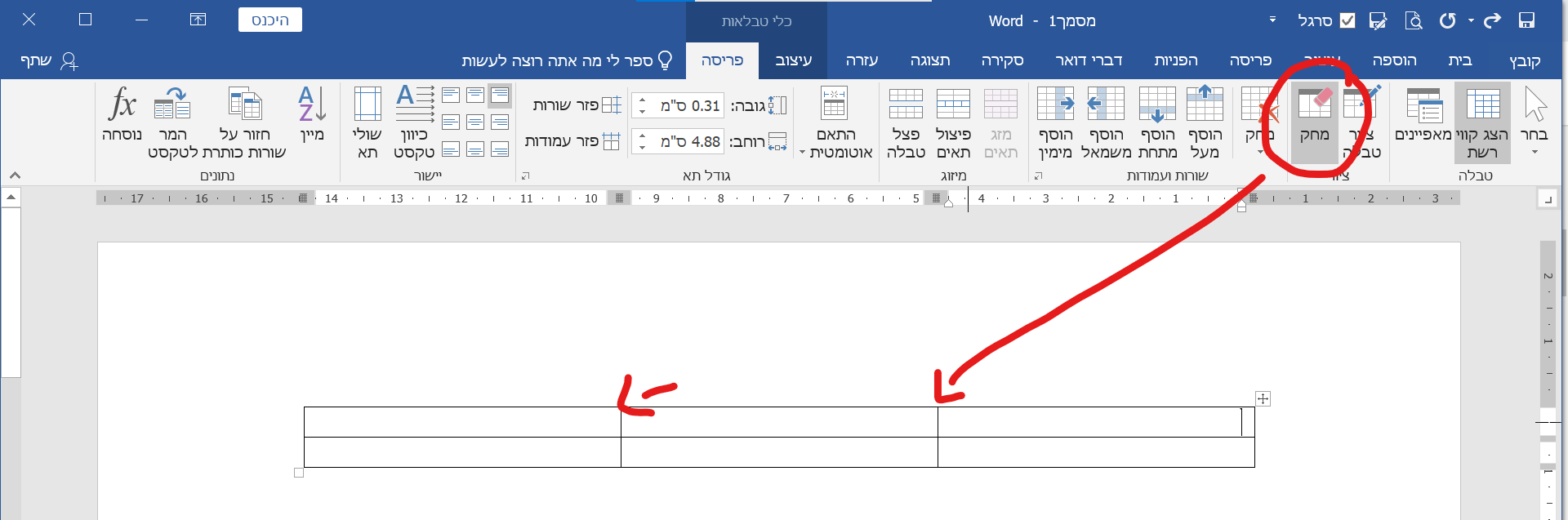Insert a Formula (נוסחה)
The height and width of the screenshot is (520, 1568).
point(122,116)
